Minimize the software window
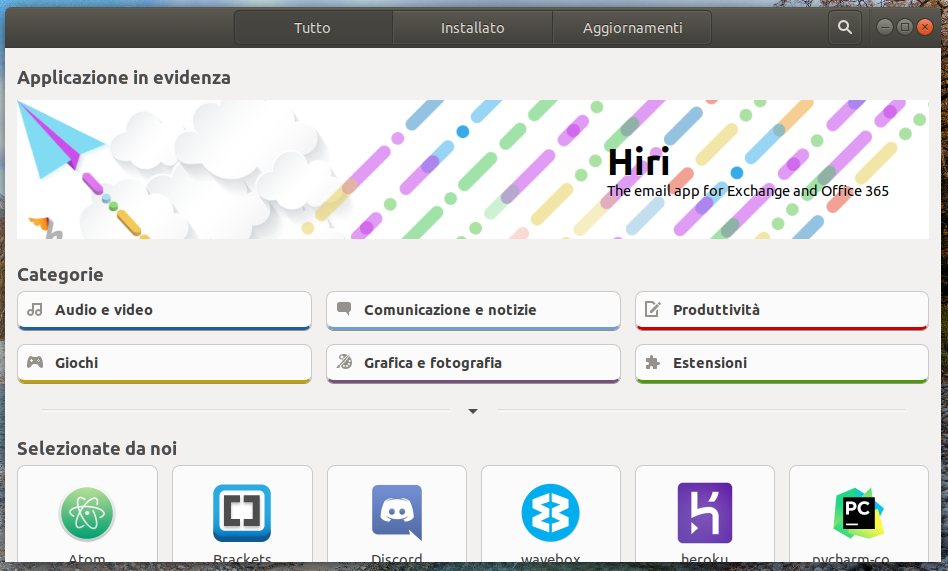The height and width of the screenshot is (571, 948). [x=885, y=27]
